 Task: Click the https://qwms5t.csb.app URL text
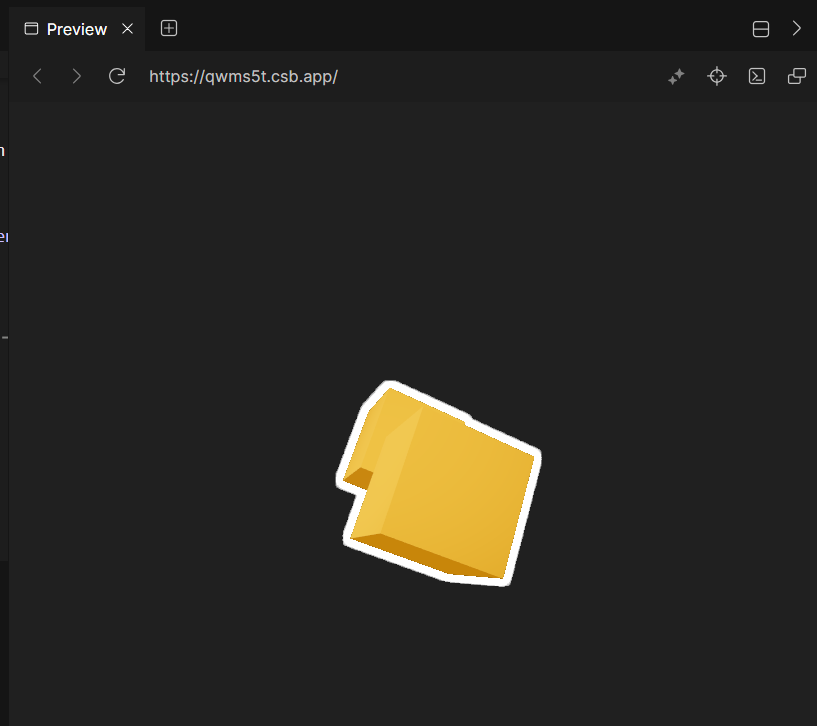[243, 76]
